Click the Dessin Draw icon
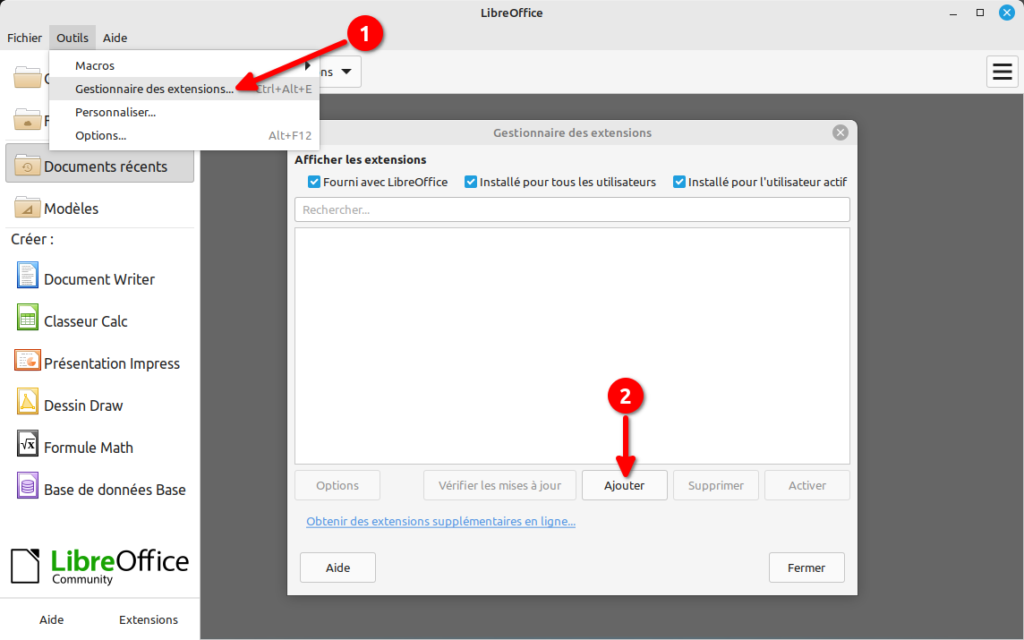 [x=27, y=402]
